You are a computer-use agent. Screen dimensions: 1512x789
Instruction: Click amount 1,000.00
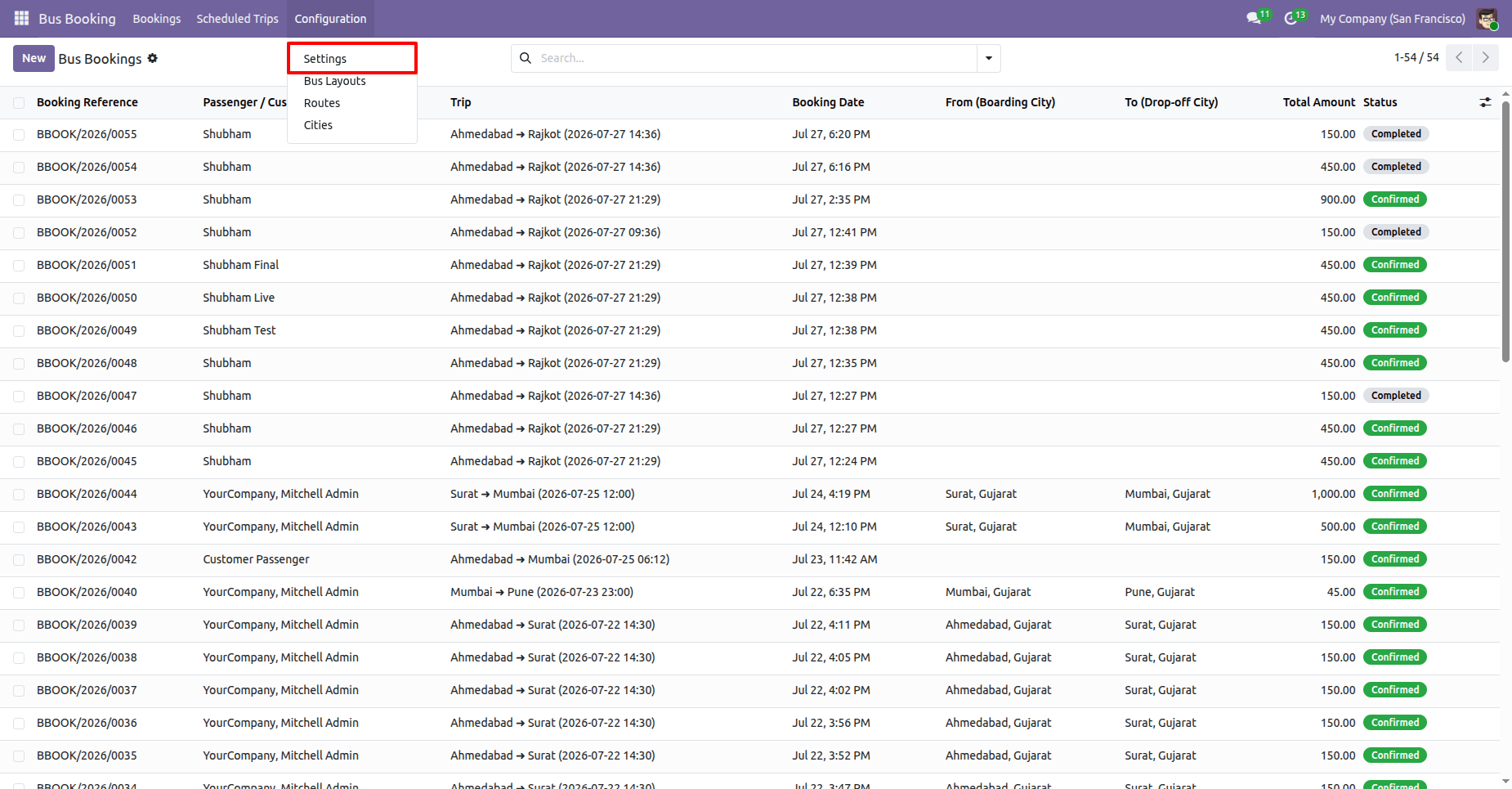(x=1333, y=494)
